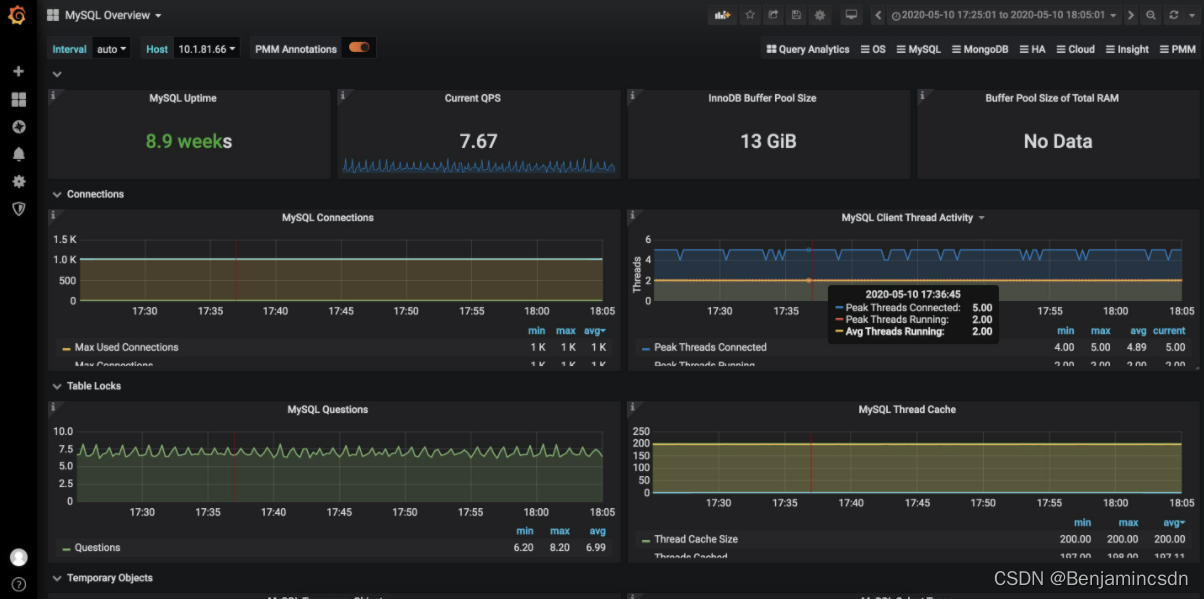The image size is (1204, 599).
Task: Sort MySQL Connections legend by max
Action: pyautogui.click(x=565, y=330)
